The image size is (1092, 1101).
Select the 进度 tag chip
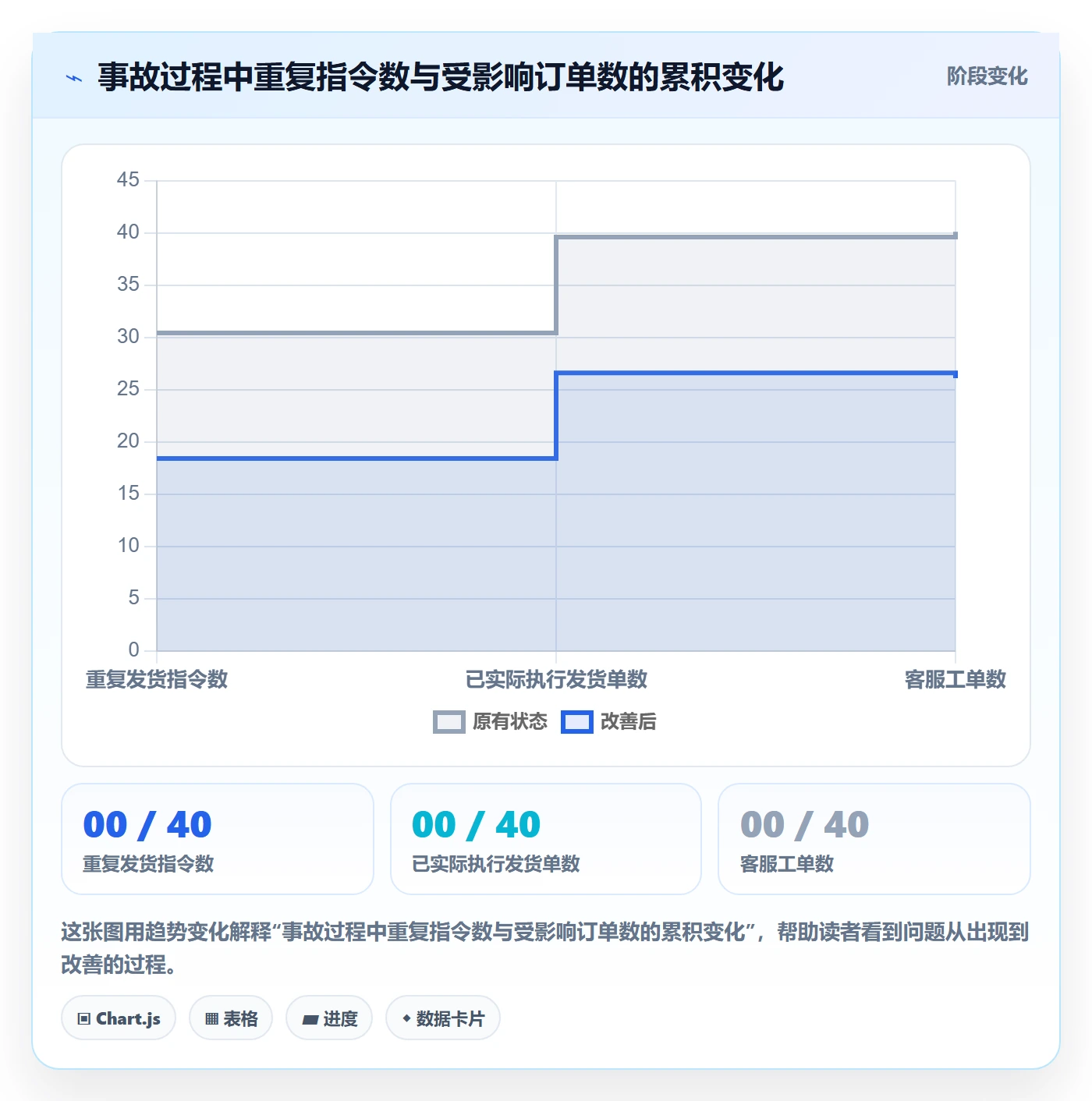[329, 1018]
